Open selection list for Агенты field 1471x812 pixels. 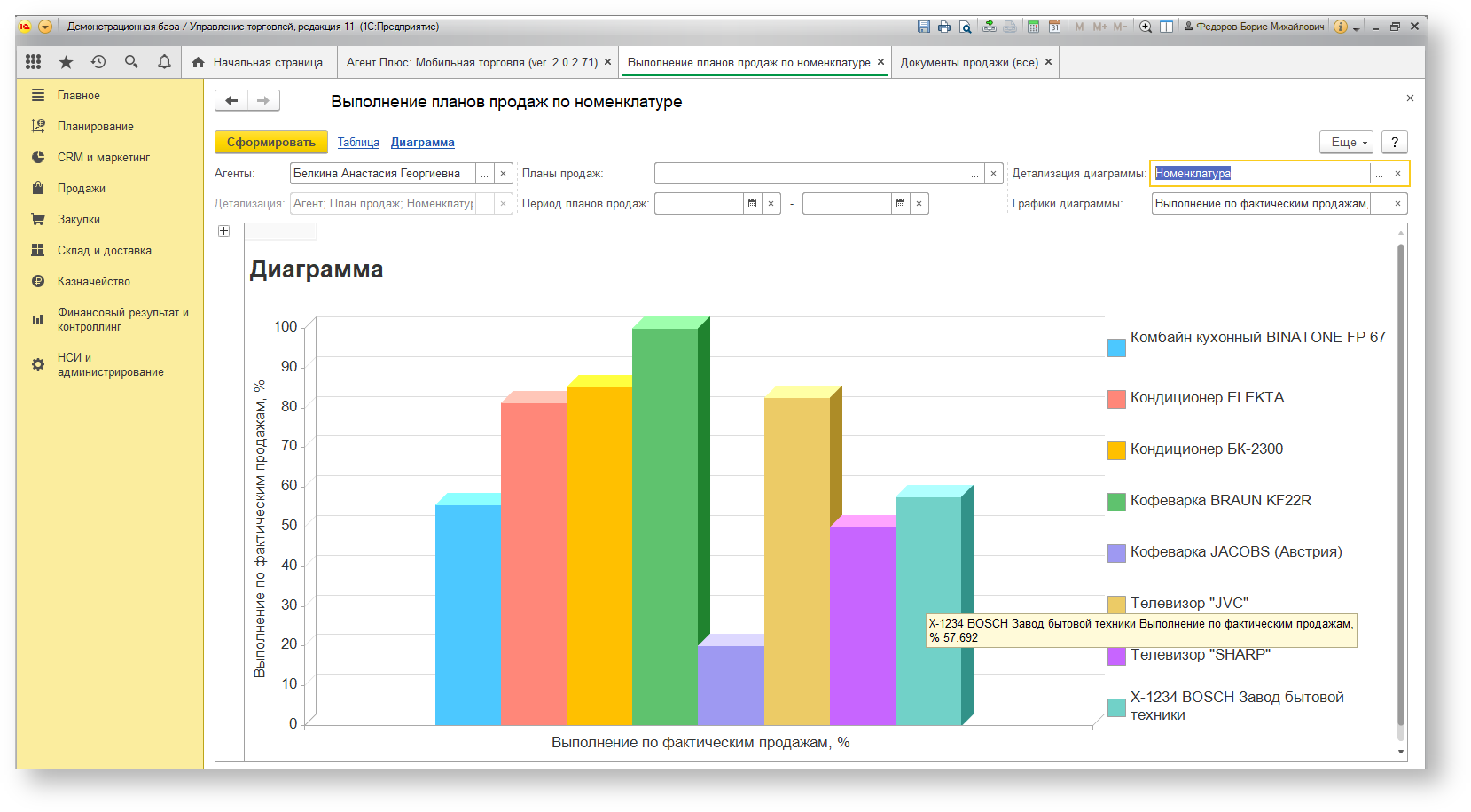(x=484, y=174)
